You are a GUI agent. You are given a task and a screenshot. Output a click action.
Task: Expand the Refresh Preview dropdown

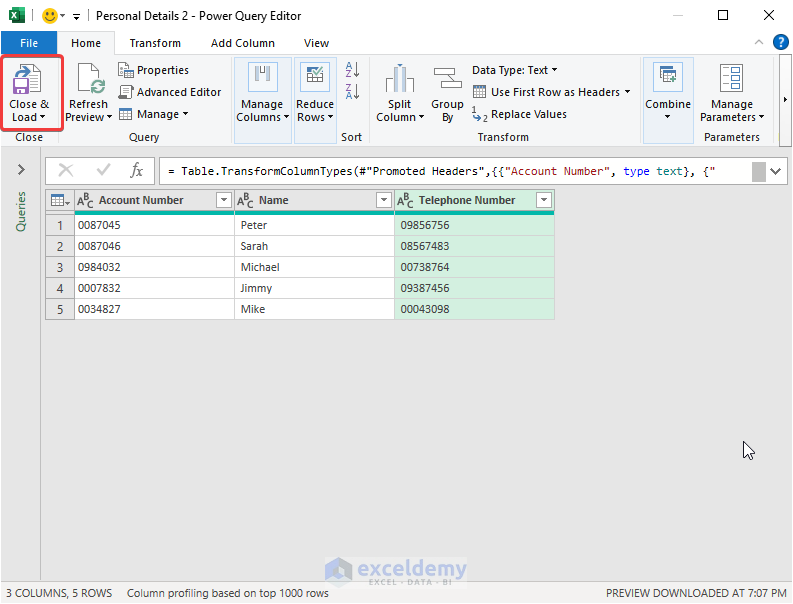(109, 117)
